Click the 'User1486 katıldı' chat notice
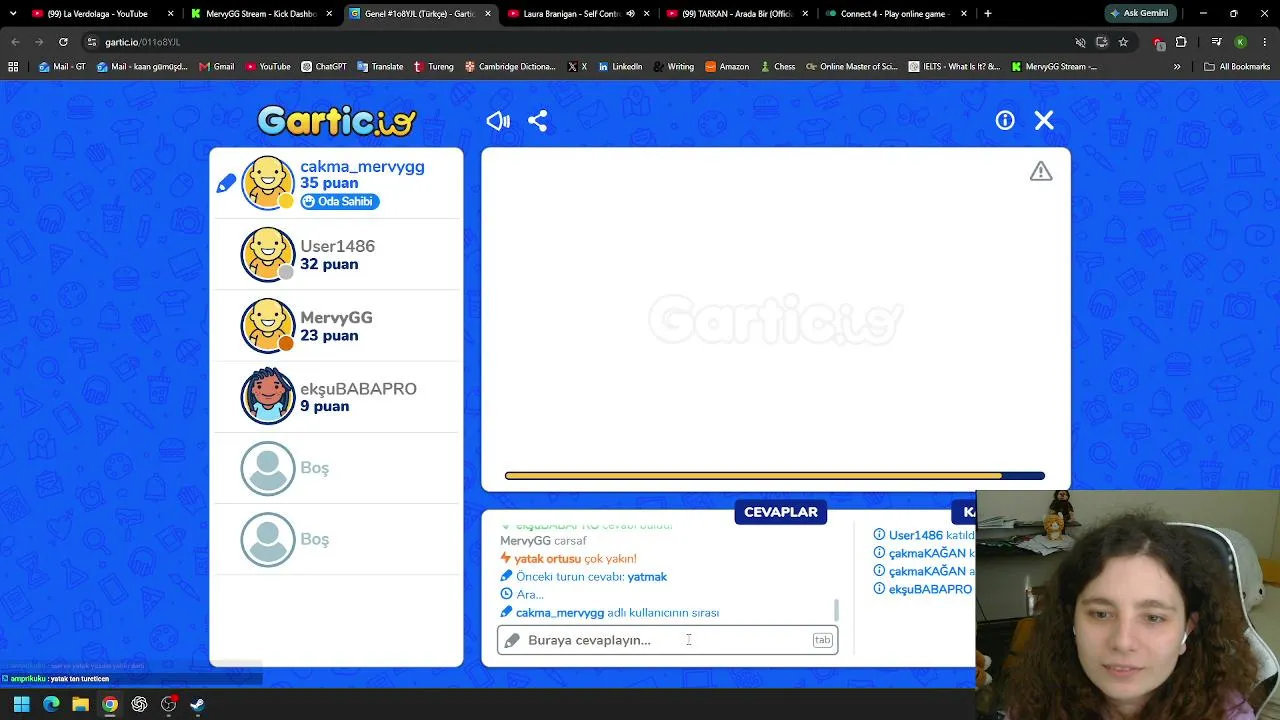Image resolution: width=1280 pixels, height=720 pixels. [924, 535]
